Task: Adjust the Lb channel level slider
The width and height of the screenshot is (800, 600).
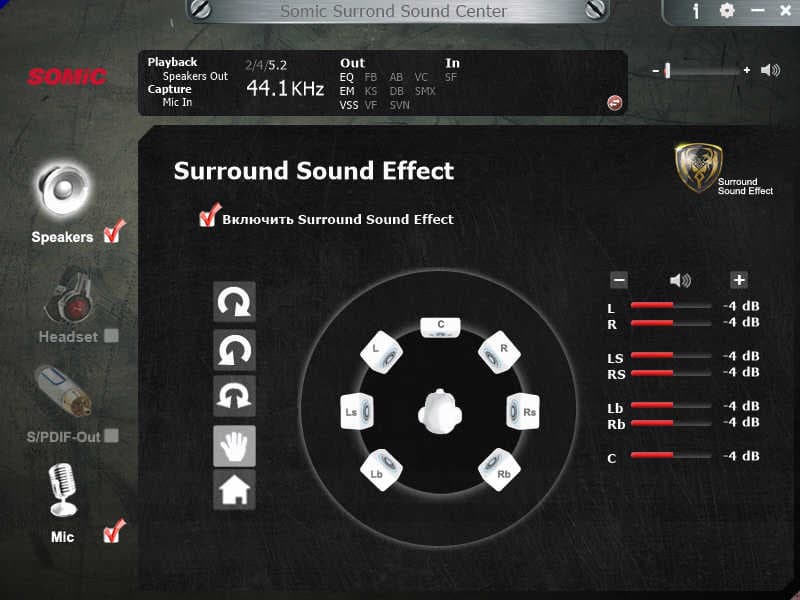Action: click(671, 405)
